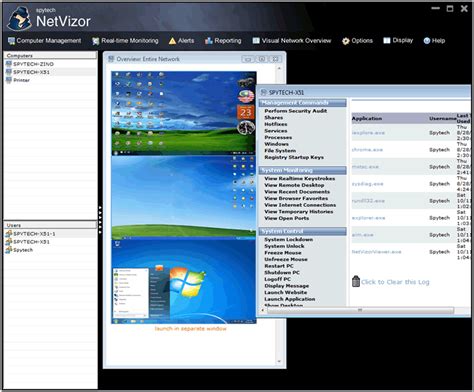
Task: Click Restart PC command
Action: pos(279,266)
